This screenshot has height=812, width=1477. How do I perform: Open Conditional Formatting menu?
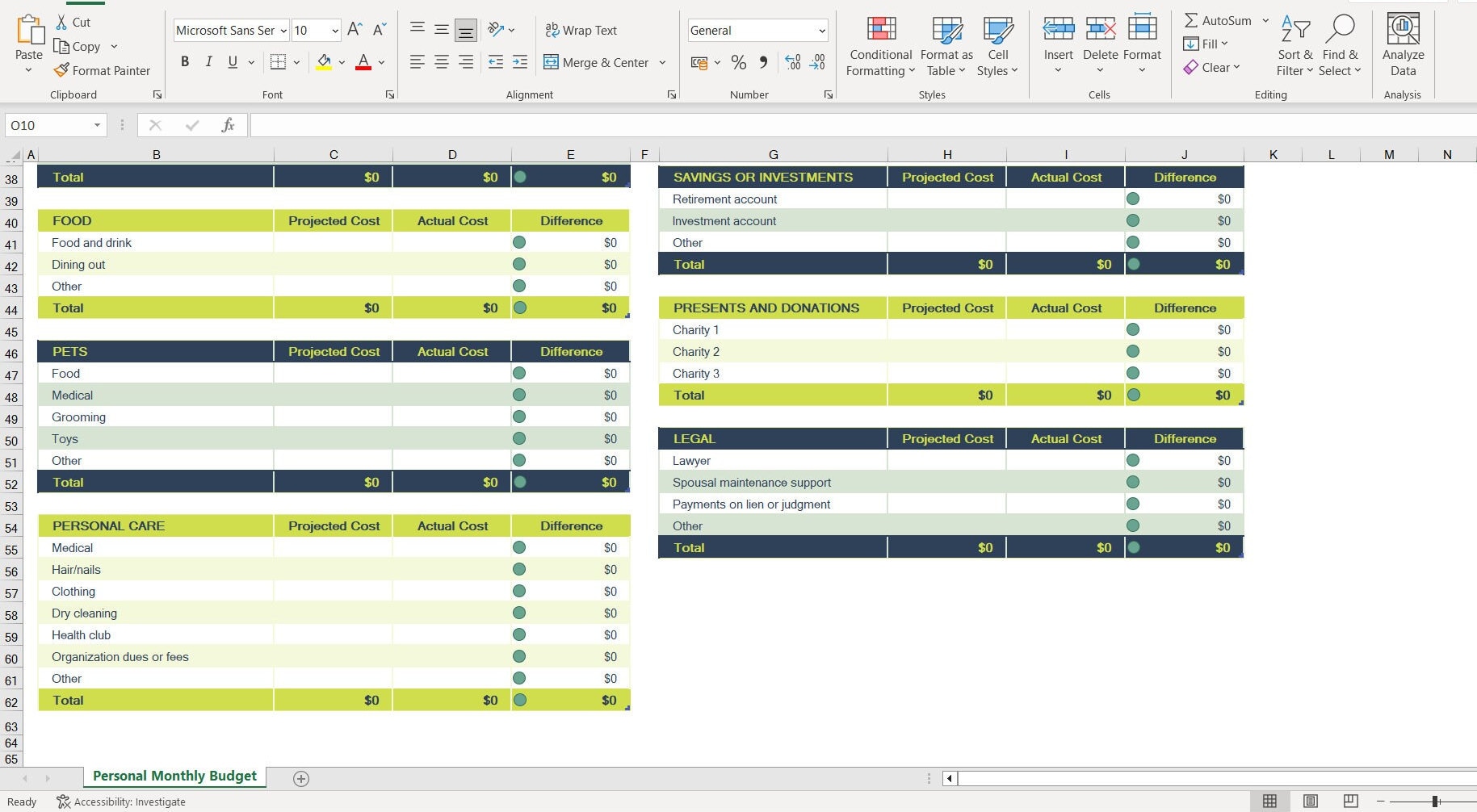tap(881, 46)
